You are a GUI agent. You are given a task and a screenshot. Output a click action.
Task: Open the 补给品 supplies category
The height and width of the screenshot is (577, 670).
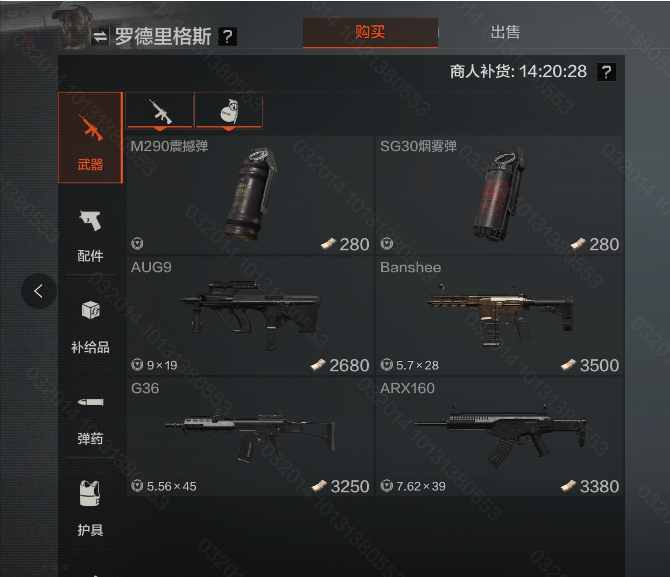pyautogui.click(x=91, y=327)
